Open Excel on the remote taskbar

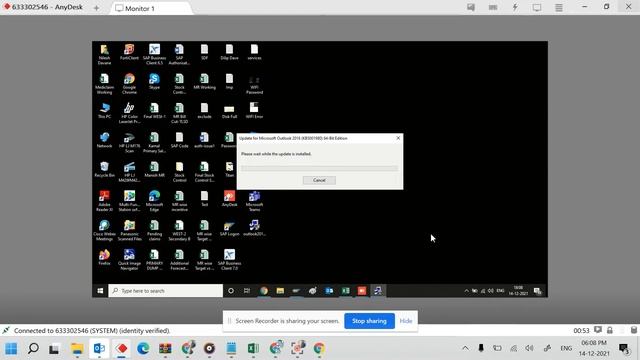coord(345,291)
